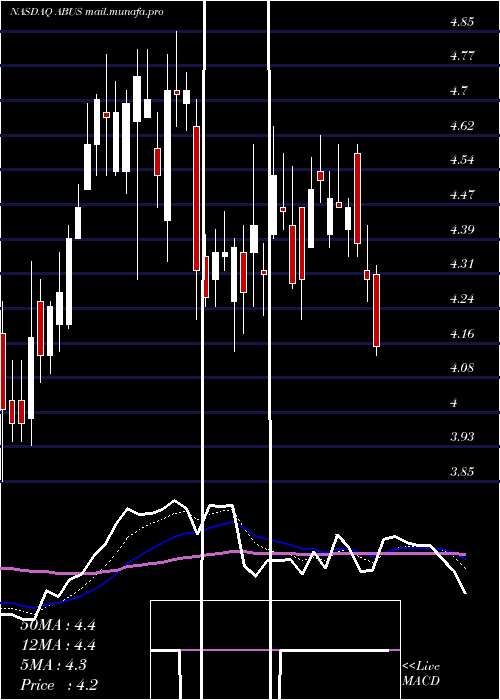Click the 3.85 price axis label
Viewport: 500px width, 700px height.
click(462, 471)
